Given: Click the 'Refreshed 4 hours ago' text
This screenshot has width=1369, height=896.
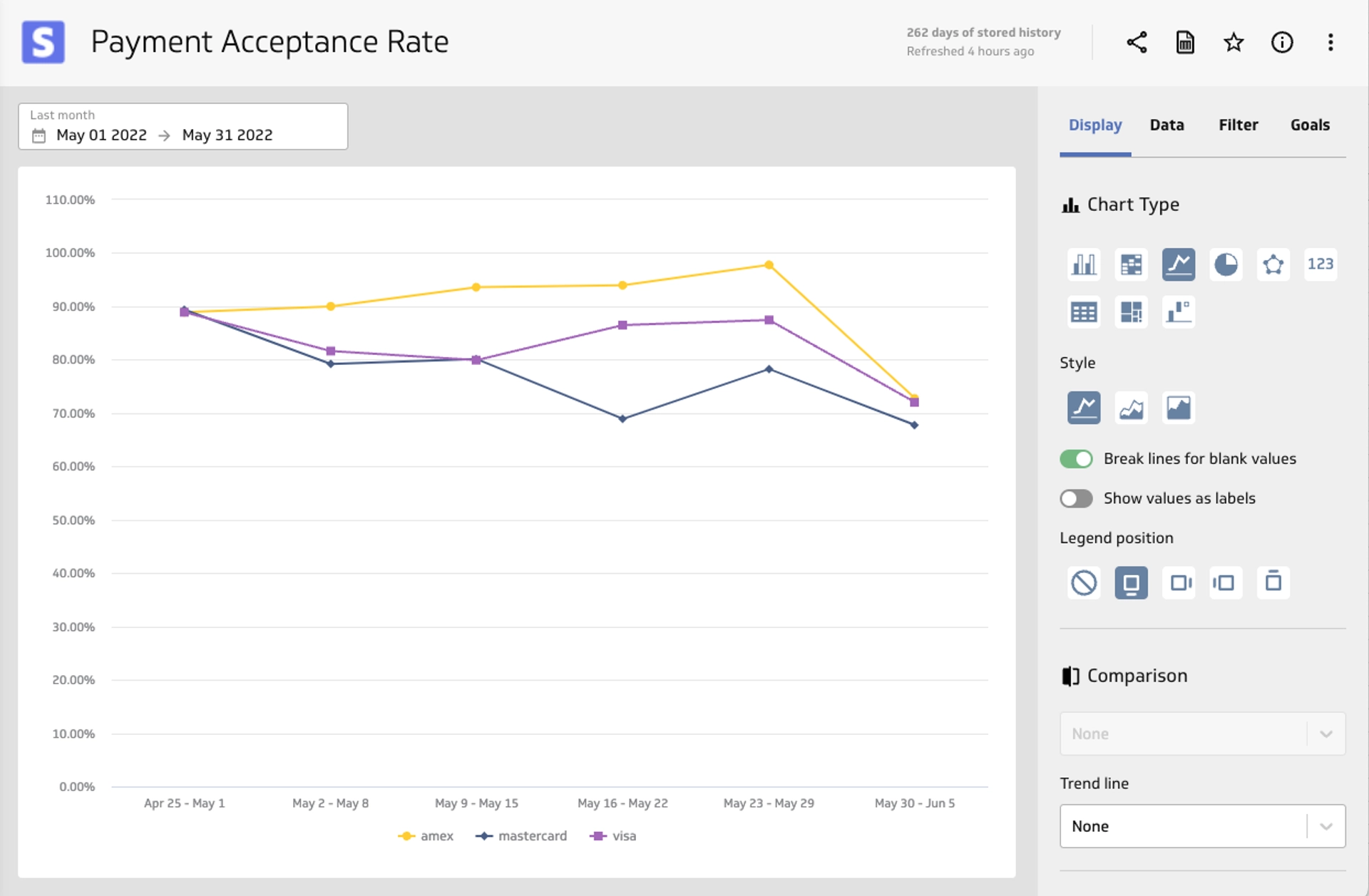Looking at the screenshot, I should point(970,51).
